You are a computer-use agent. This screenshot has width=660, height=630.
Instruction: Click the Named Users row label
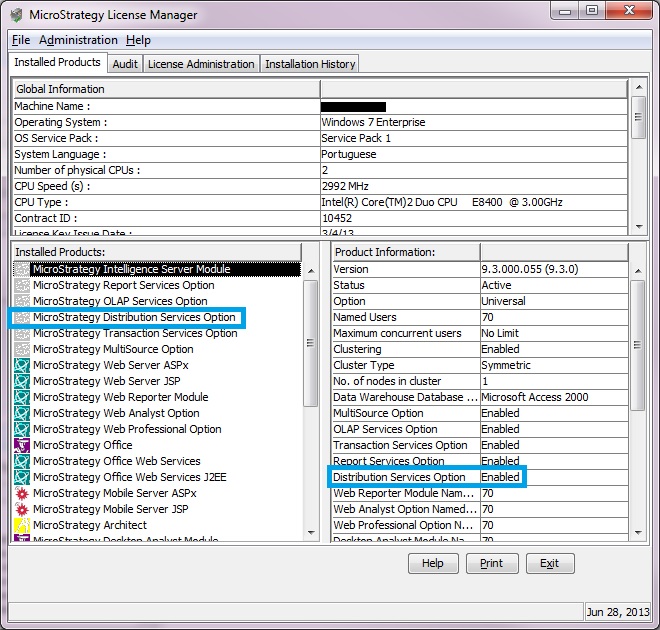click(365, 317)
